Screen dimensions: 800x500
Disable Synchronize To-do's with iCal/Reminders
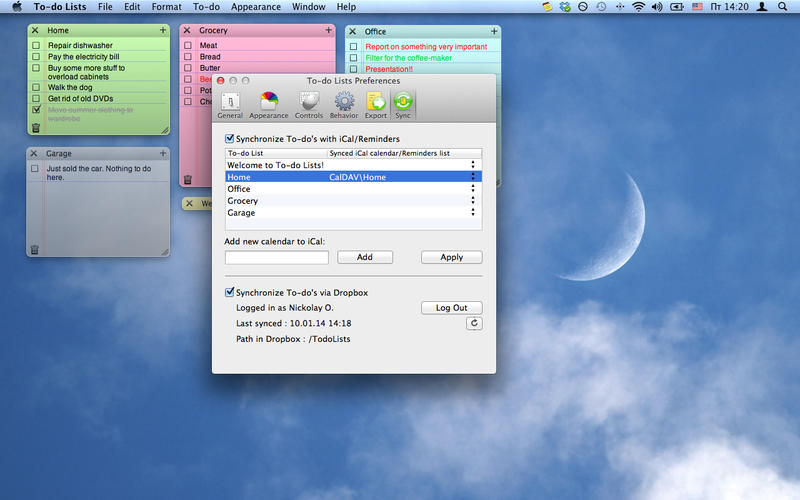click(x=230, y=139)
